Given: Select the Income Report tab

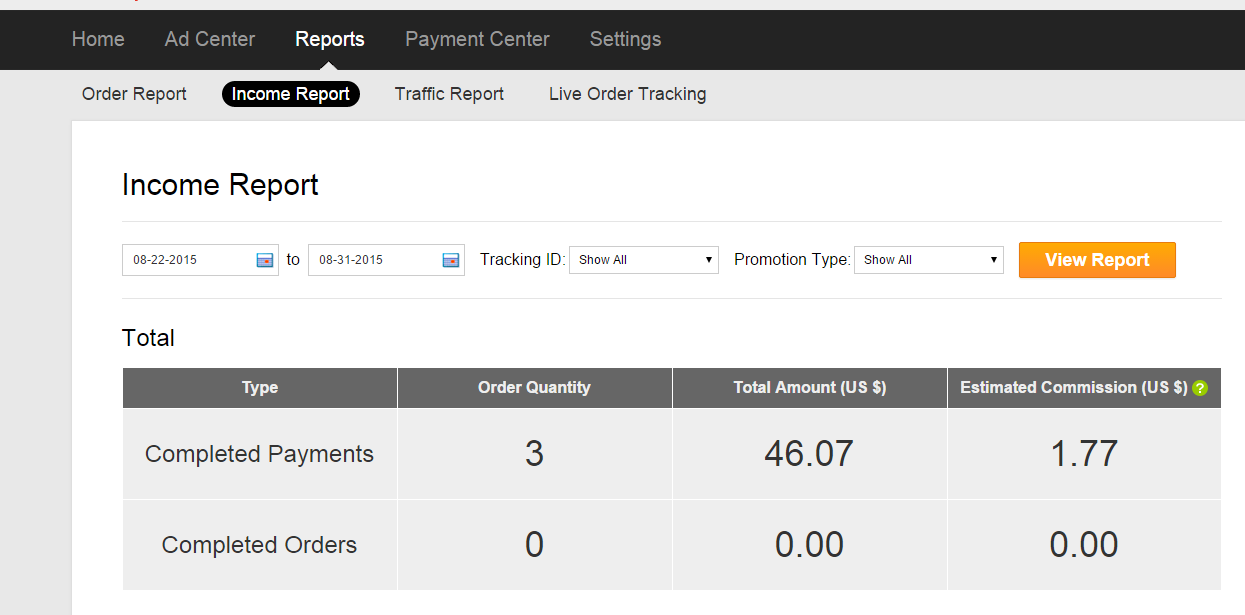Looking at the screenshot, I should [x=291, y=94].
